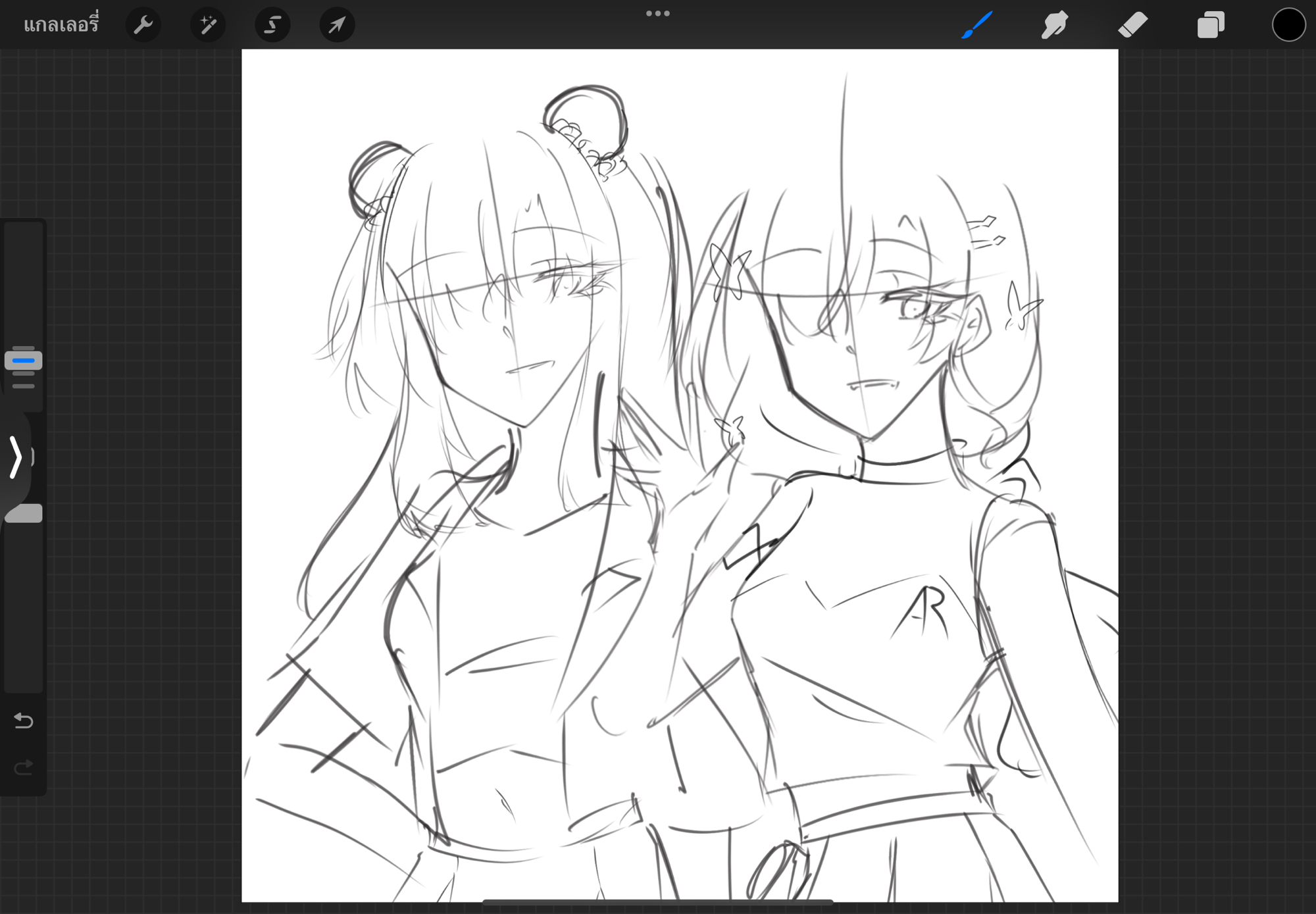Redo the undone stroke
The image size is (1316, 914).
(x=24, y=767)
